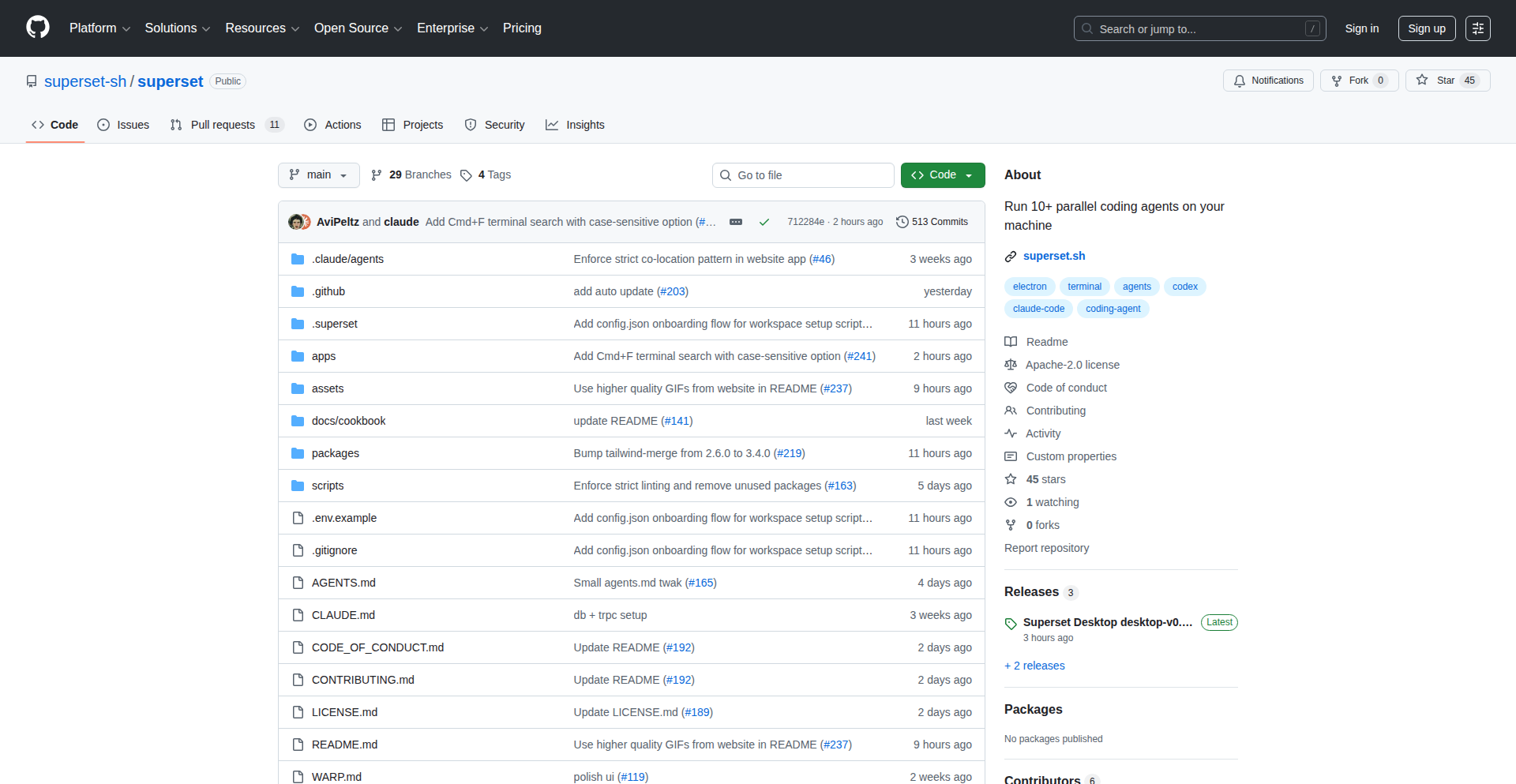
Task: Open the Pricing menu item
Action: click(521, 28)
